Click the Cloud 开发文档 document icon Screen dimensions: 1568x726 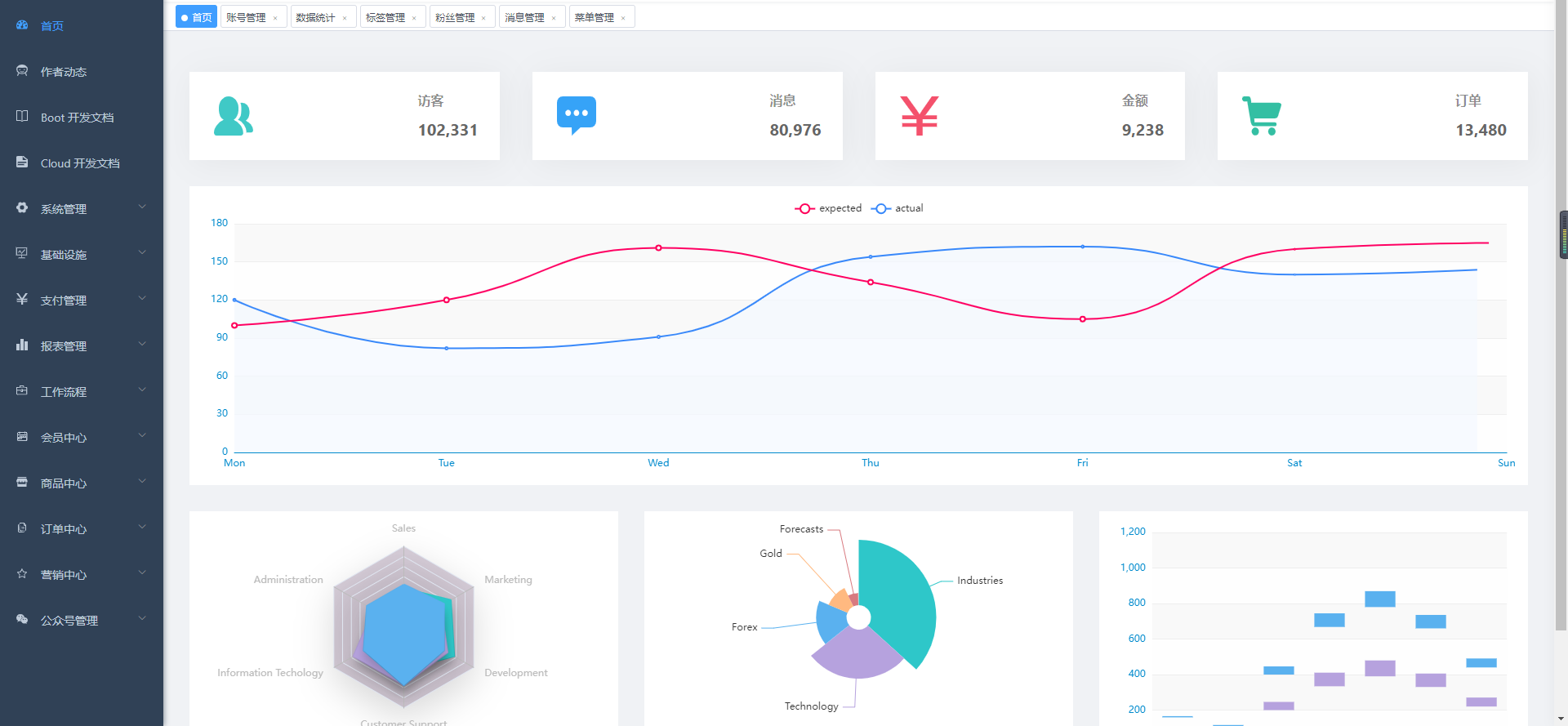[22, 162]
